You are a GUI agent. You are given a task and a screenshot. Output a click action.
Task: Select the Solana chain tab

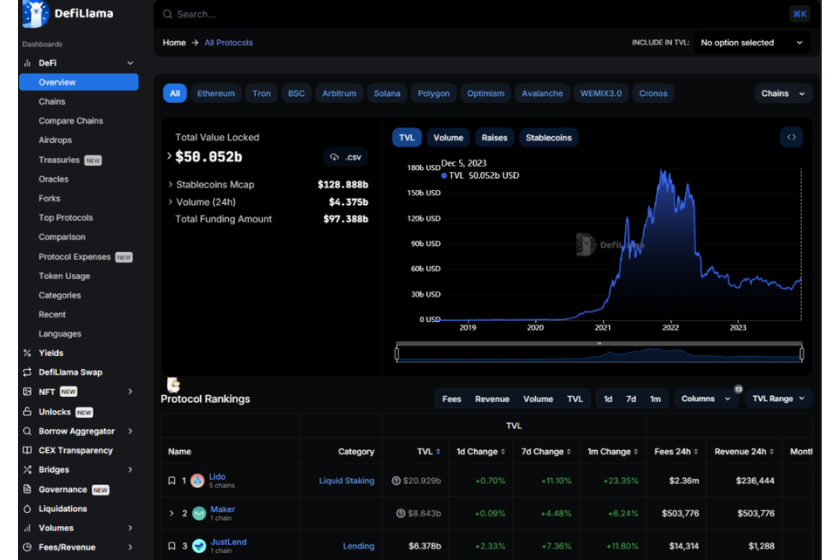pos(387,93)
